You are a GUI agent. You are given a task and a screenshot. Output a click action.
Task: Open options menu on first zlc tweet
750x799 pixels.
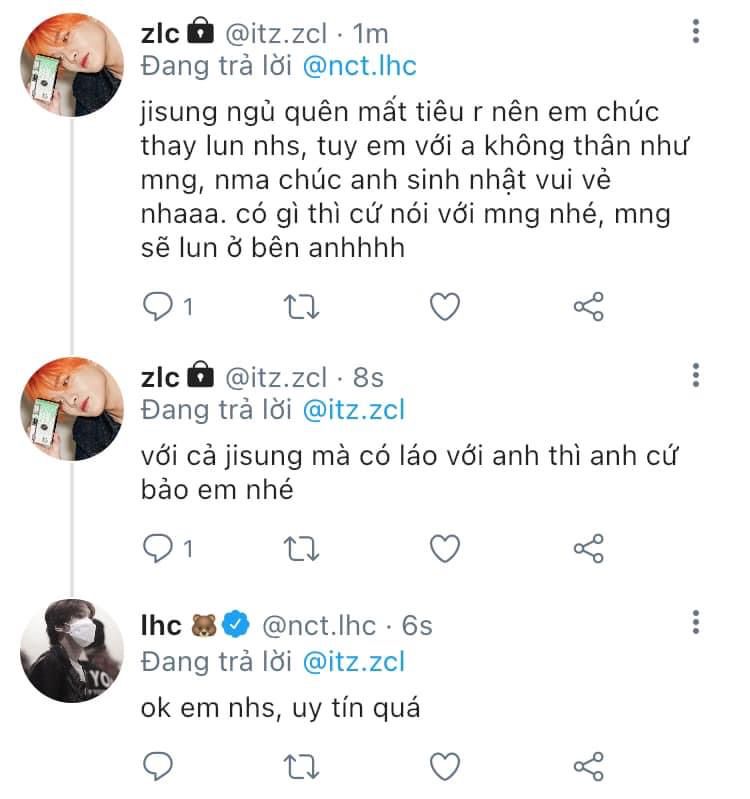pos(695,32)
